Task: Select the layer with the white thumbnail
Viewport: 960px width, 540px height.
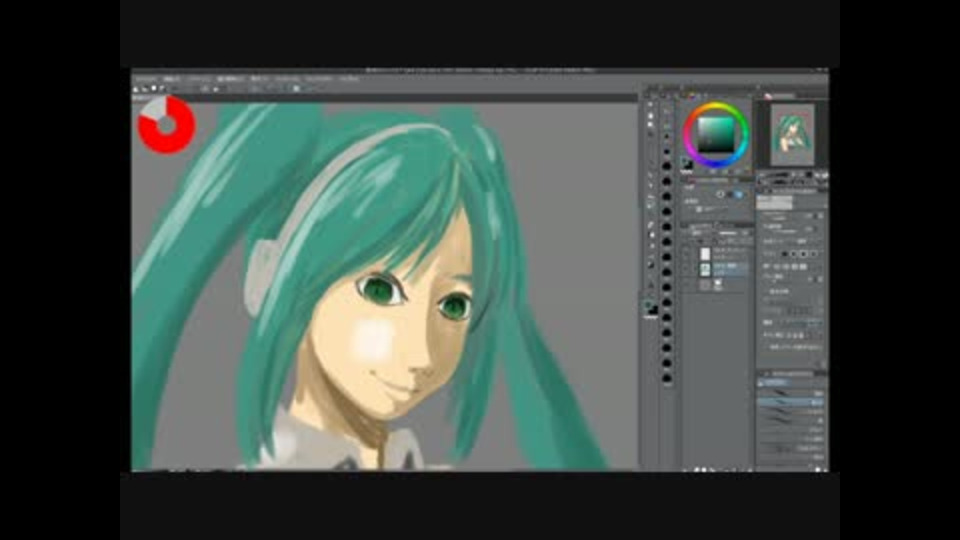Action: click(723, 253)
